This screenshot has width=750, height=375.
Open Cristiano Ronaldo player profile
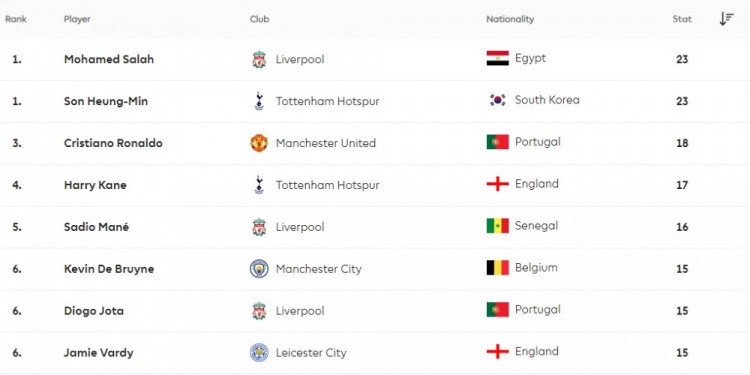[113, 143]
